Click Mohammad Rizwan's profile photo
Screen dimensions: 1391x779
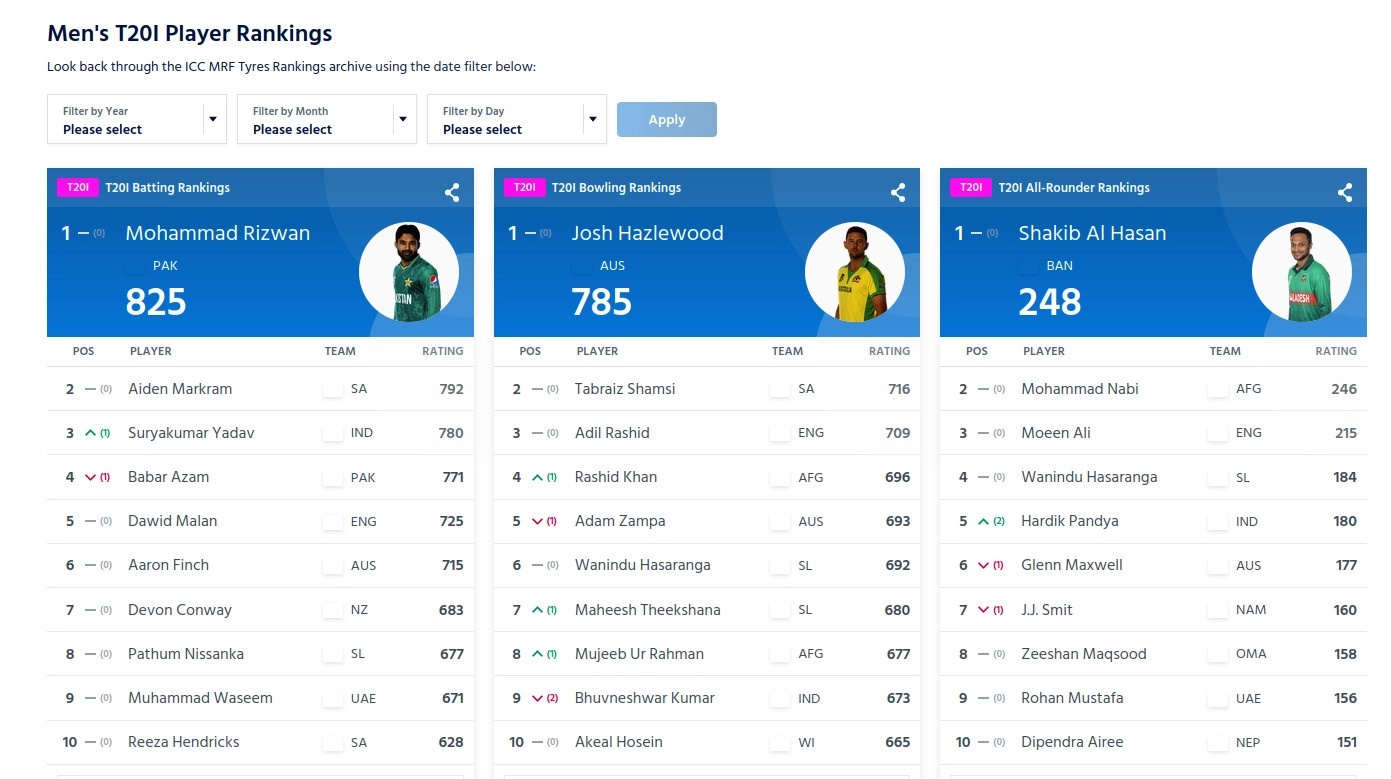point(410,271)
